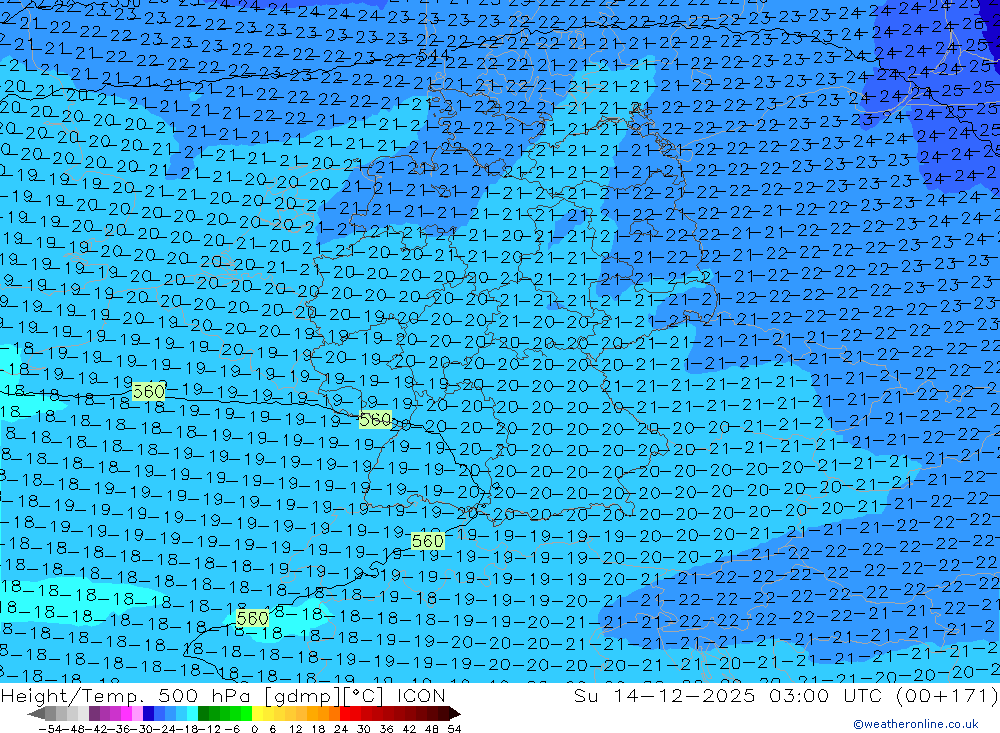Click the 12 legend value label
This screenshot has width=1000, height=733.
click(296, 729)
